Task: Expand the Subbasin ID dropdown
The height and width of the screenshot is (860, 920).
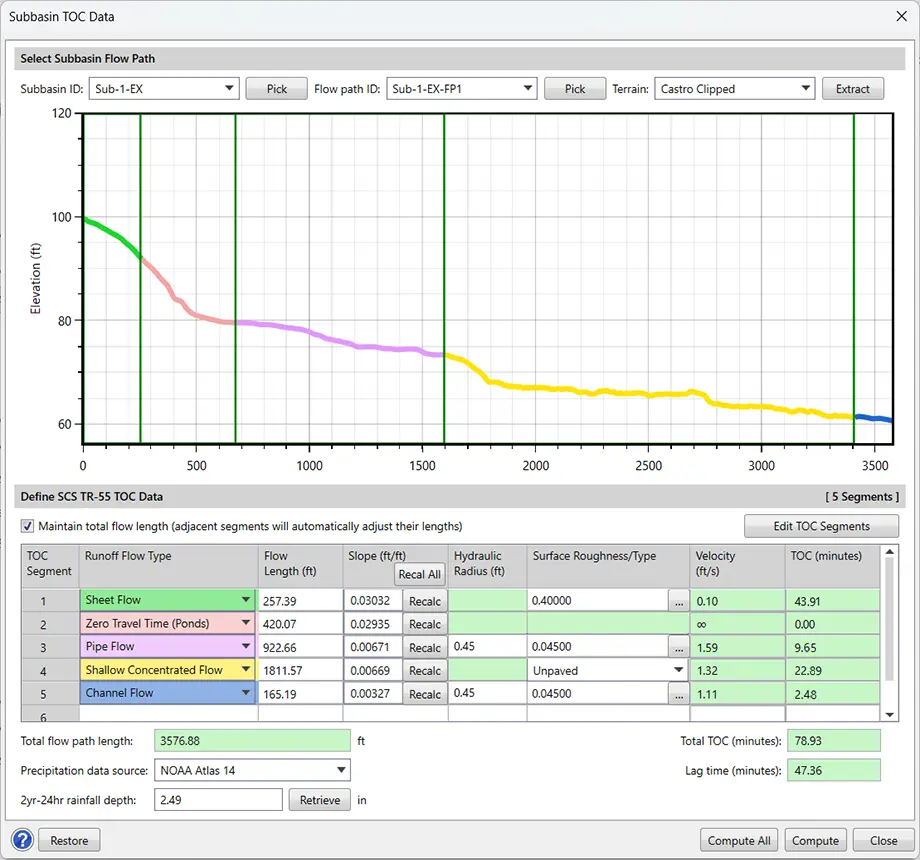Action: [x=229, y=89]
